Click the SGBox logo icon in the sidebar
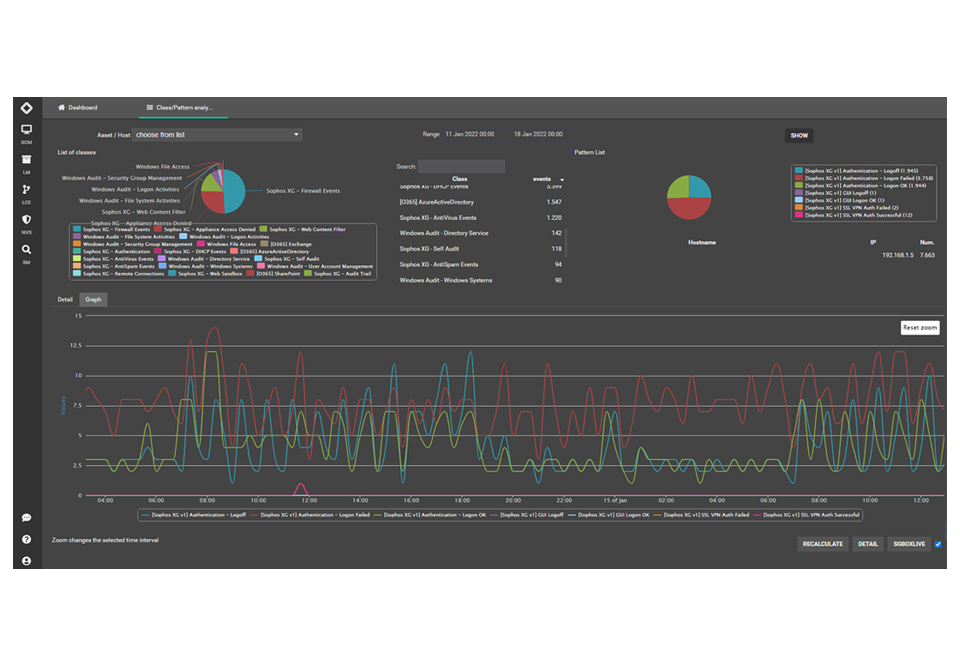This screenshot has width=960, height=665. pos(26,108)
